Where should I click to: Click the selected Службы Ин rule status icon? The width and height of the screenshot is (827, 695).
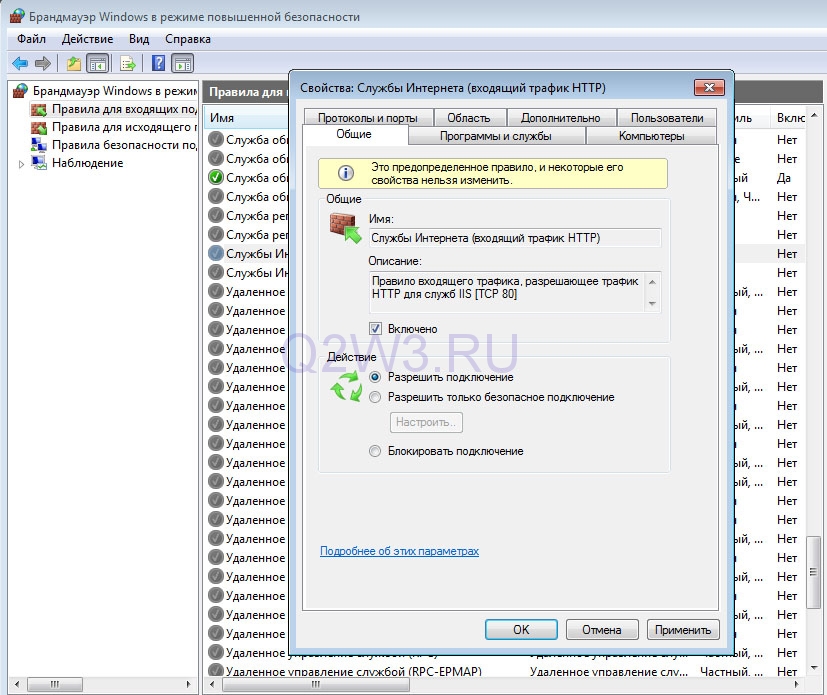coord(216,253)
